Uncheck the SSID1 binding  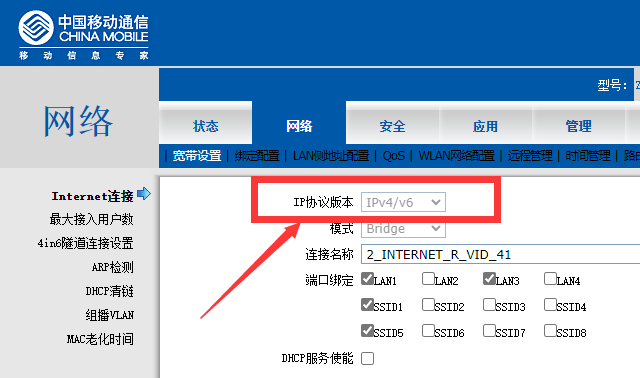[x=367, y=305]
